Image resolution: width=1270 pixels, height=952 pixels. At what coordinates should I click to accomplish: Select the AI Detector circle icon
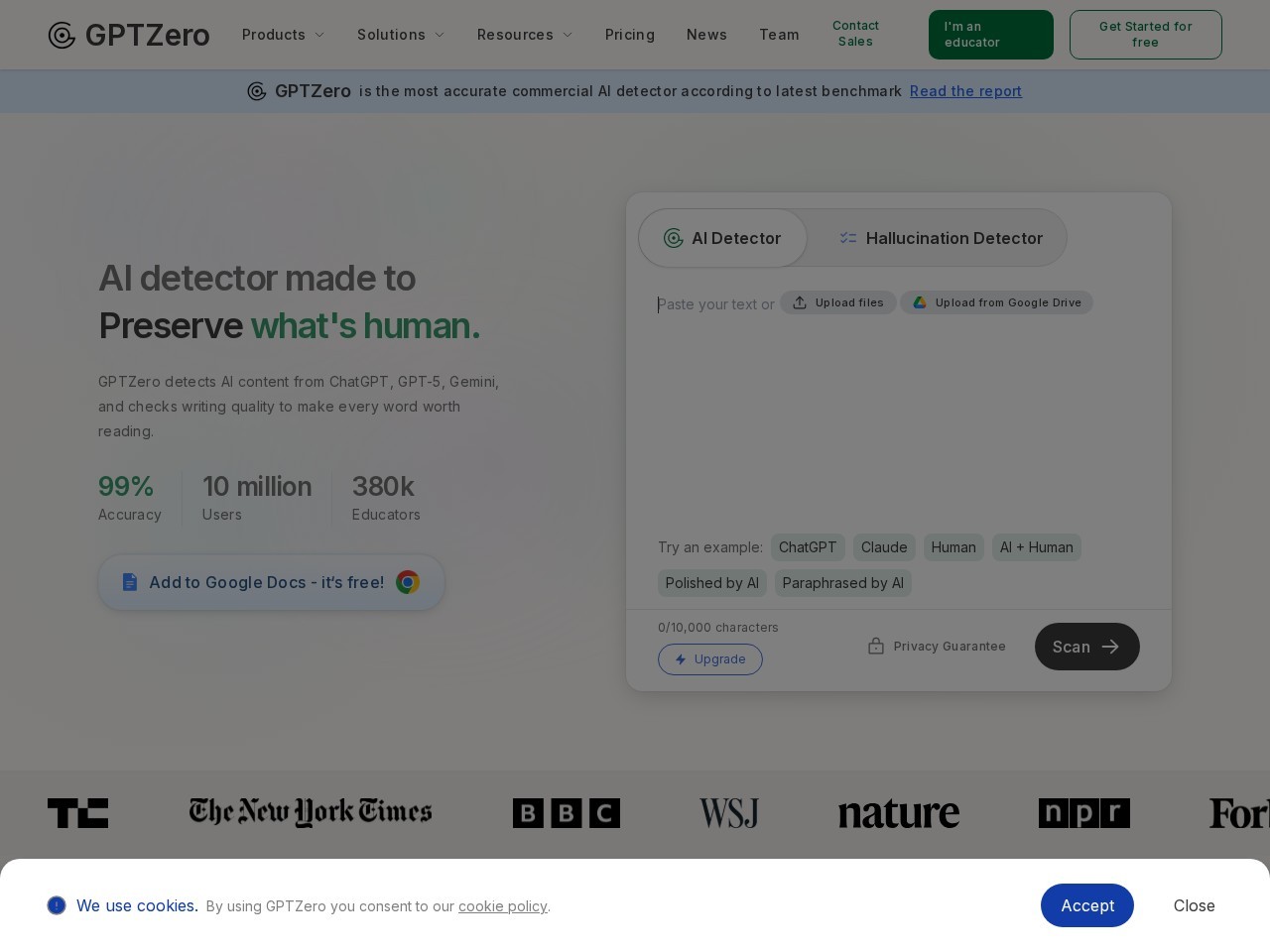click(673, 238)
